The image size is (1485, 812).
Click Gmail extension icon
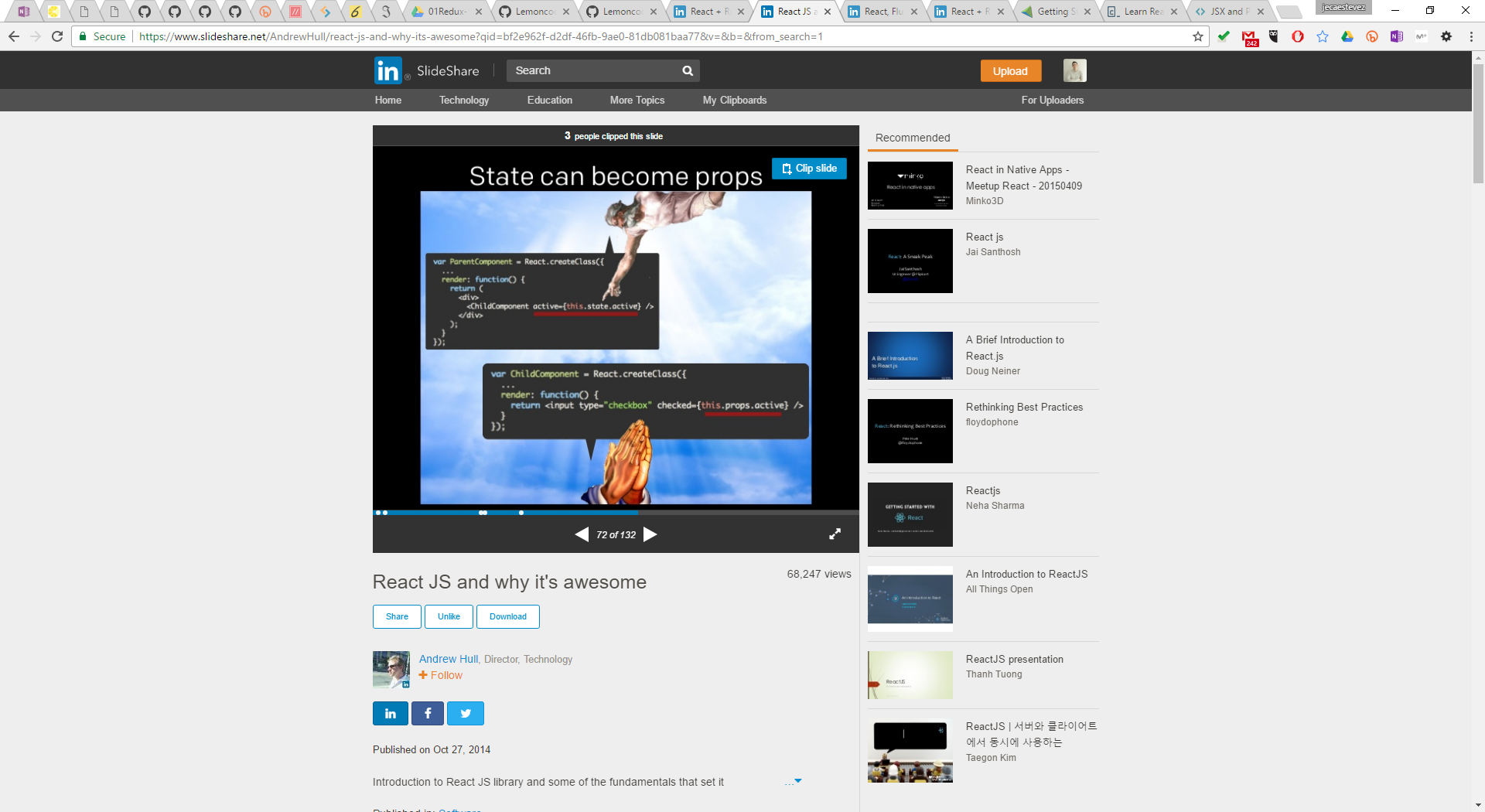(x=1249, y=37)
